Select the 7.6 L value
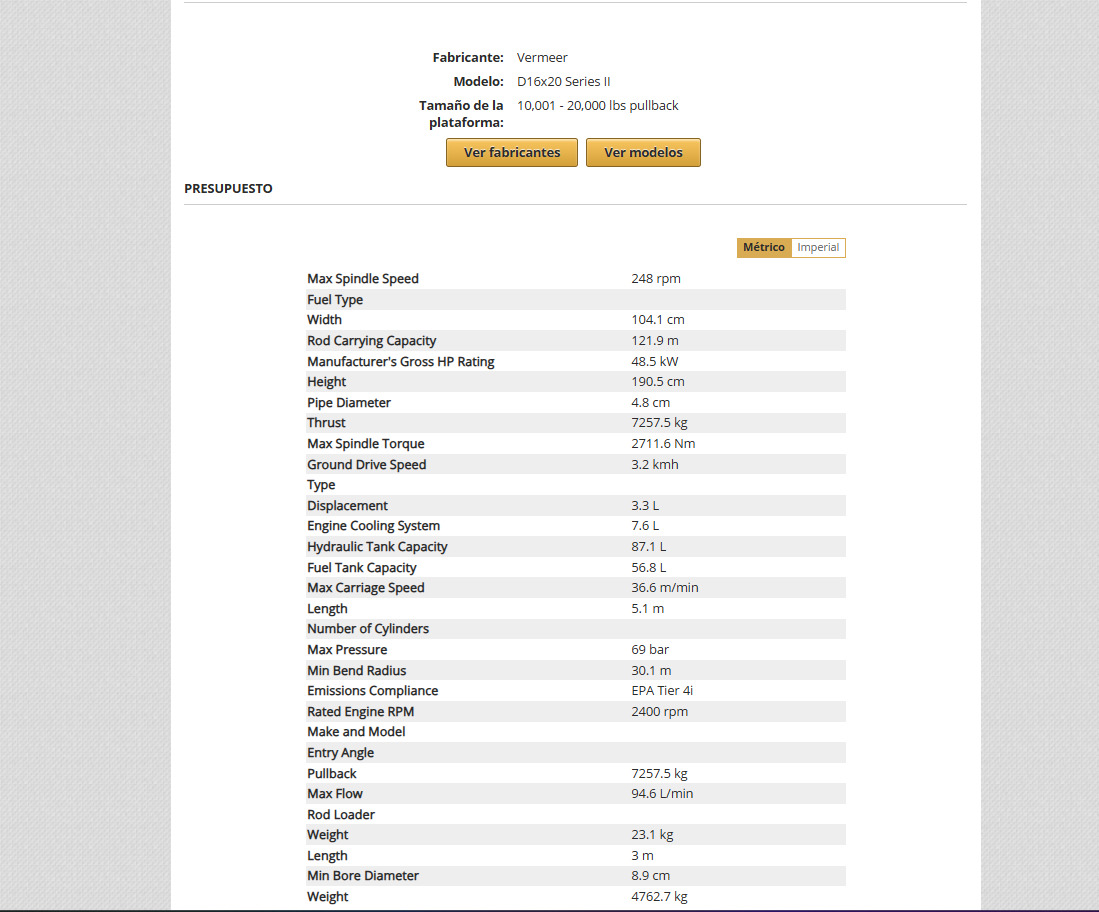The width and height of the screenshot is (1099, 912). click(645, 526)
